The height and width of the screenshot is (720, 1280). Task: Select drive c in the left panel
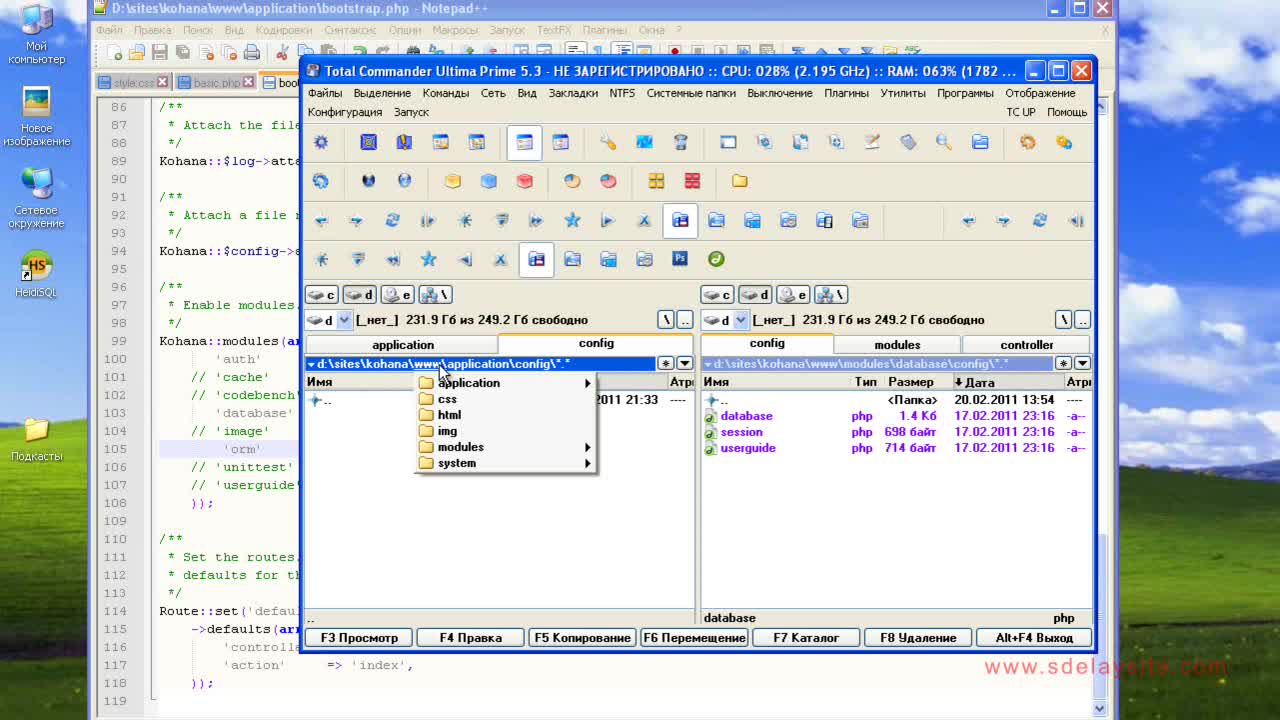(x=321, y=295)
